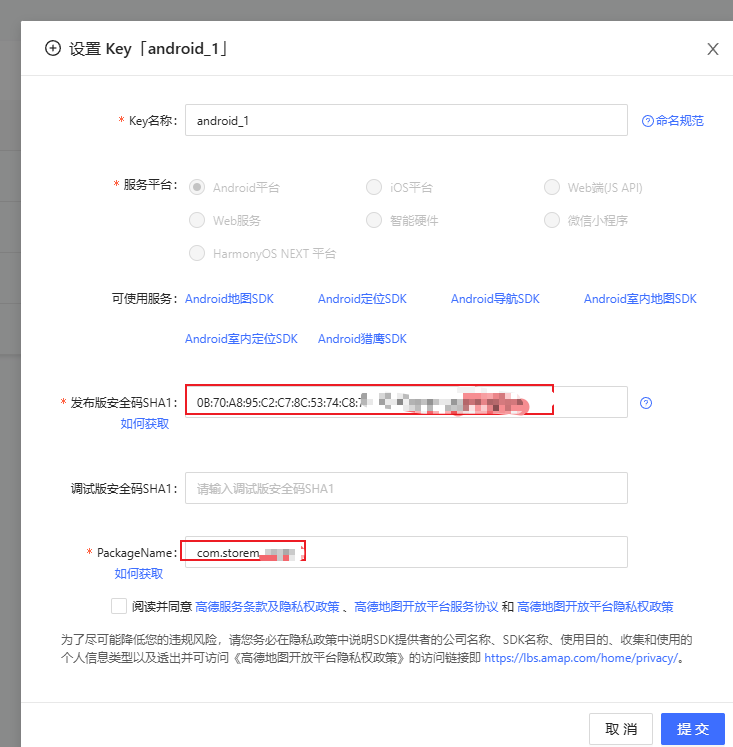Click into the PackageName input field
Screen dimensions: 733x747
click(x=406, y=552)
